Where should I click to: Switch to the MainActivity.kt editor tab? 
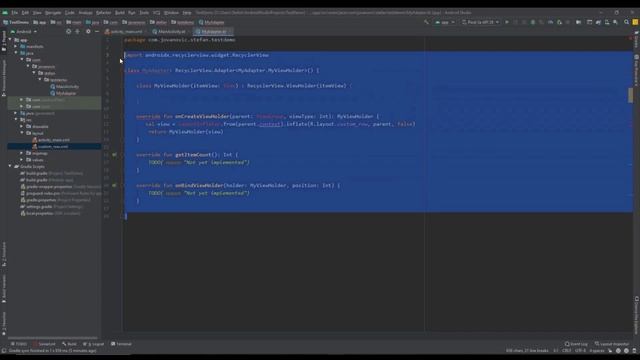[x=171, y=31]
